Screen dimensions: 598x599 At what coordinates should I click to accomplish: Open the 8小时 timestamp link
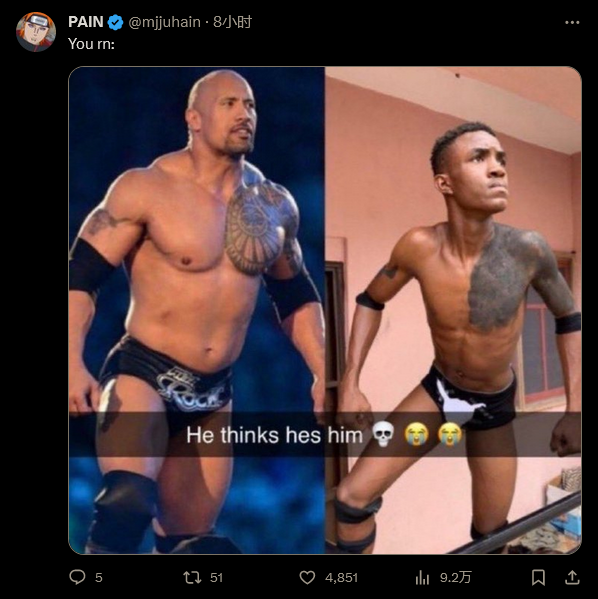click(232, 22)
